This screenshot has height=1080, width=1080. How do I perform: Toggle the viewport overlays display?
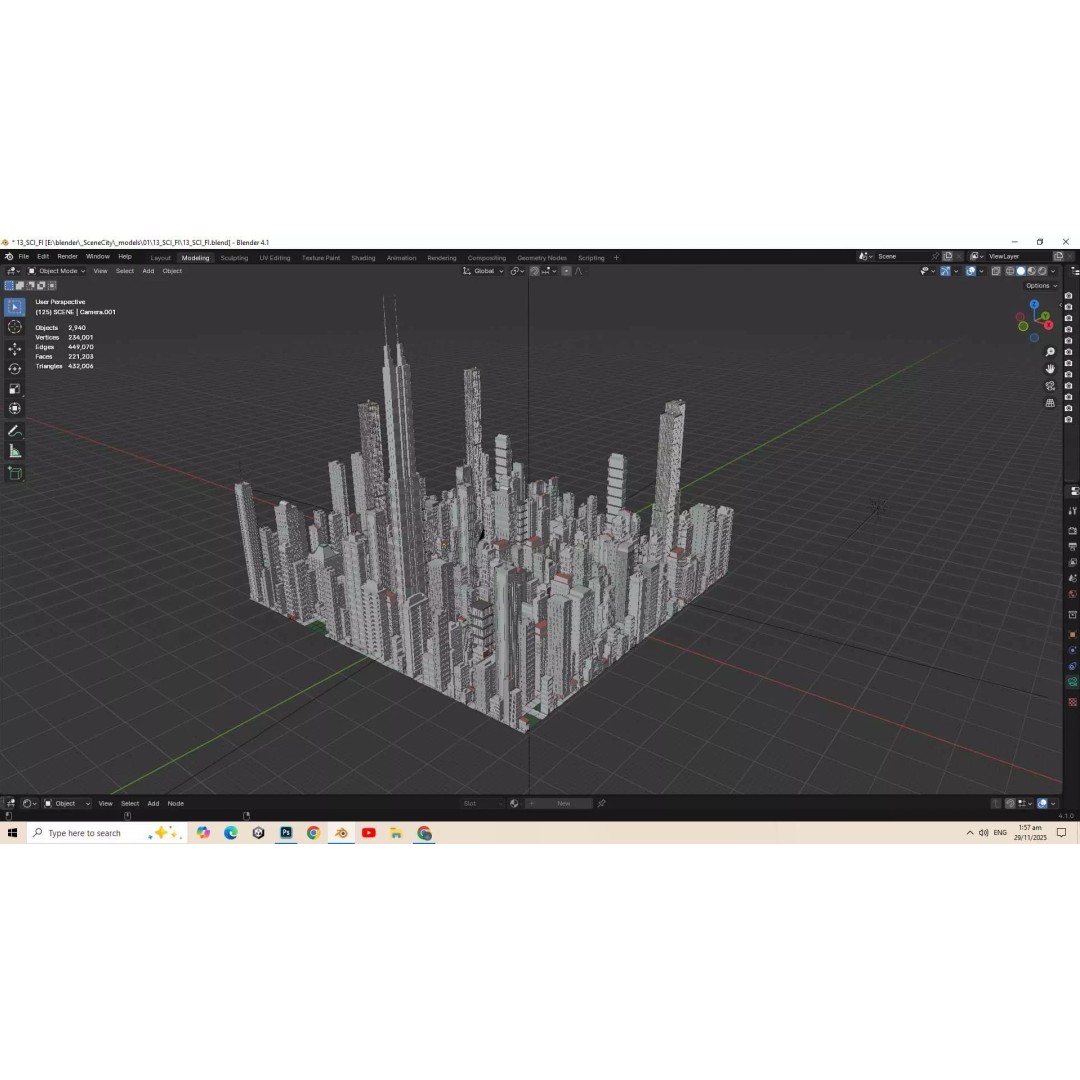(970, 271)
